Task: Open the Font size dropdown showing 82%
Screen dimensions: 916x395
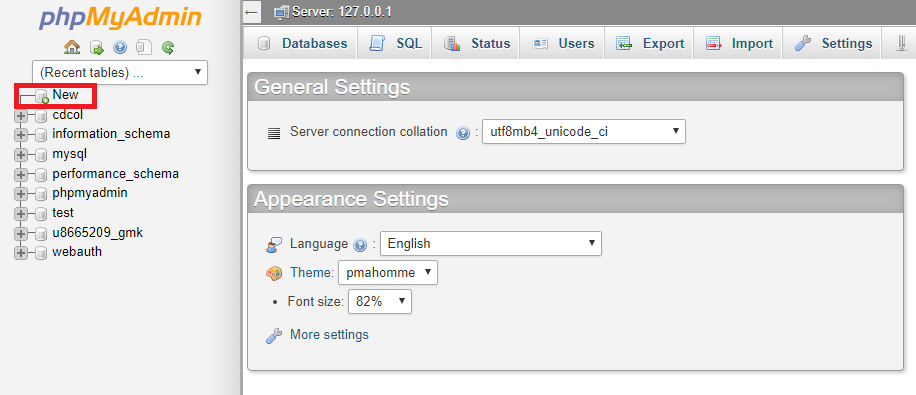Action: pos(380,302)
